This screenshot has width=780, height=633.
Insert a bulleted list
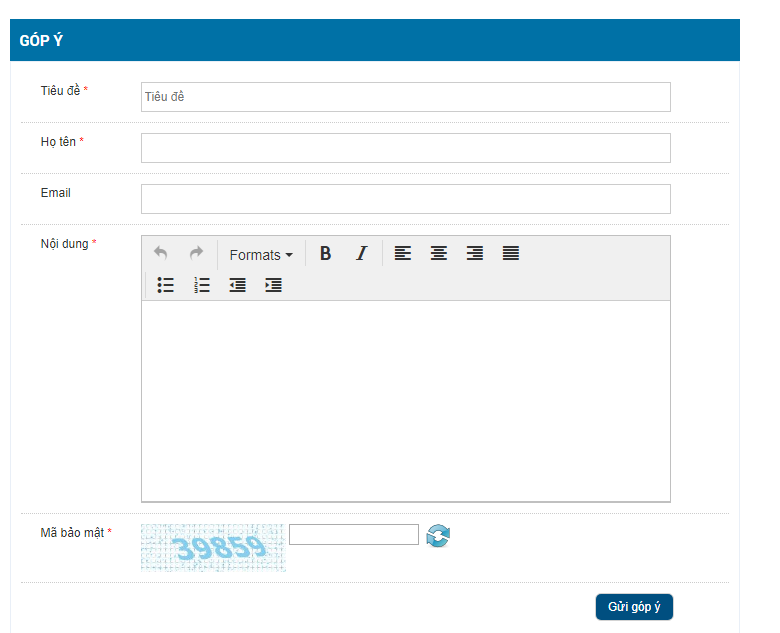pos(166,285)
